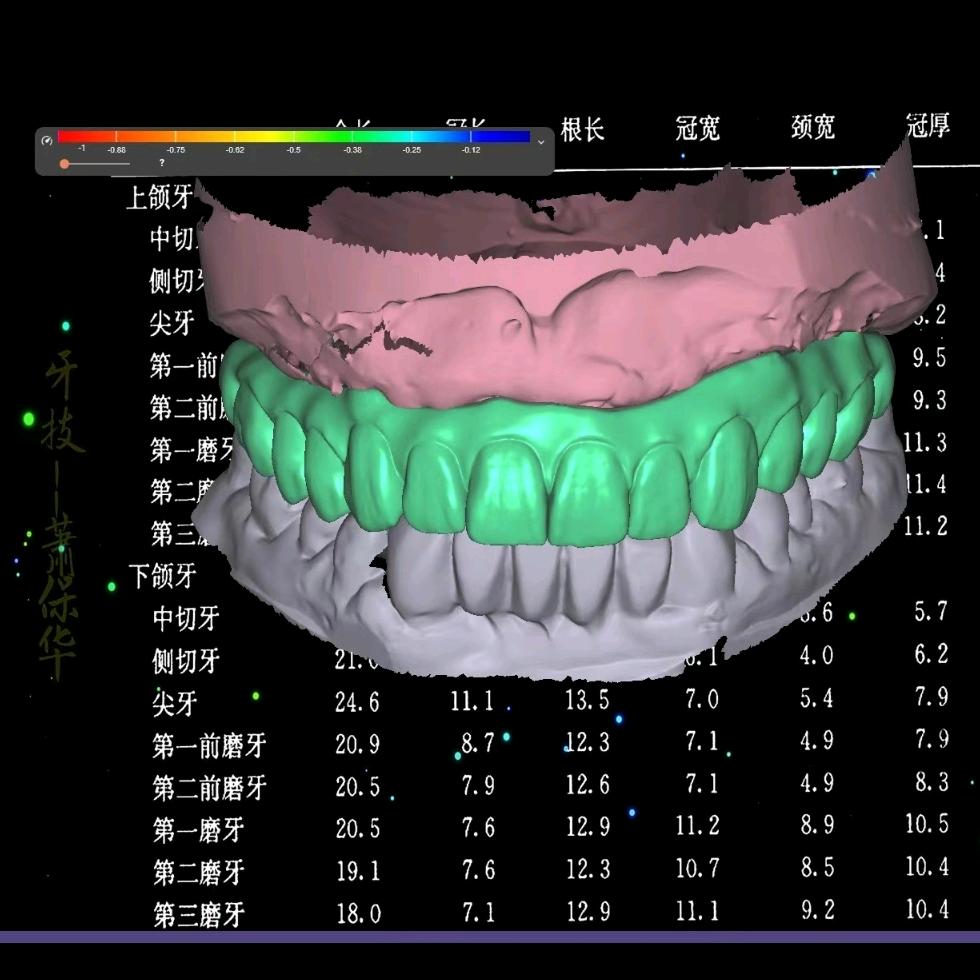
Task: Click the value 8.5
Action: (x=818, y=868)
